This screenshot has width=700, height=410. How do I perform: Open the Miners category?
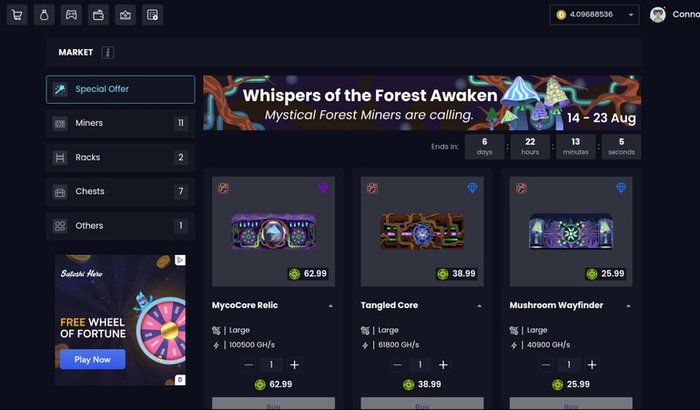[121, 123]
